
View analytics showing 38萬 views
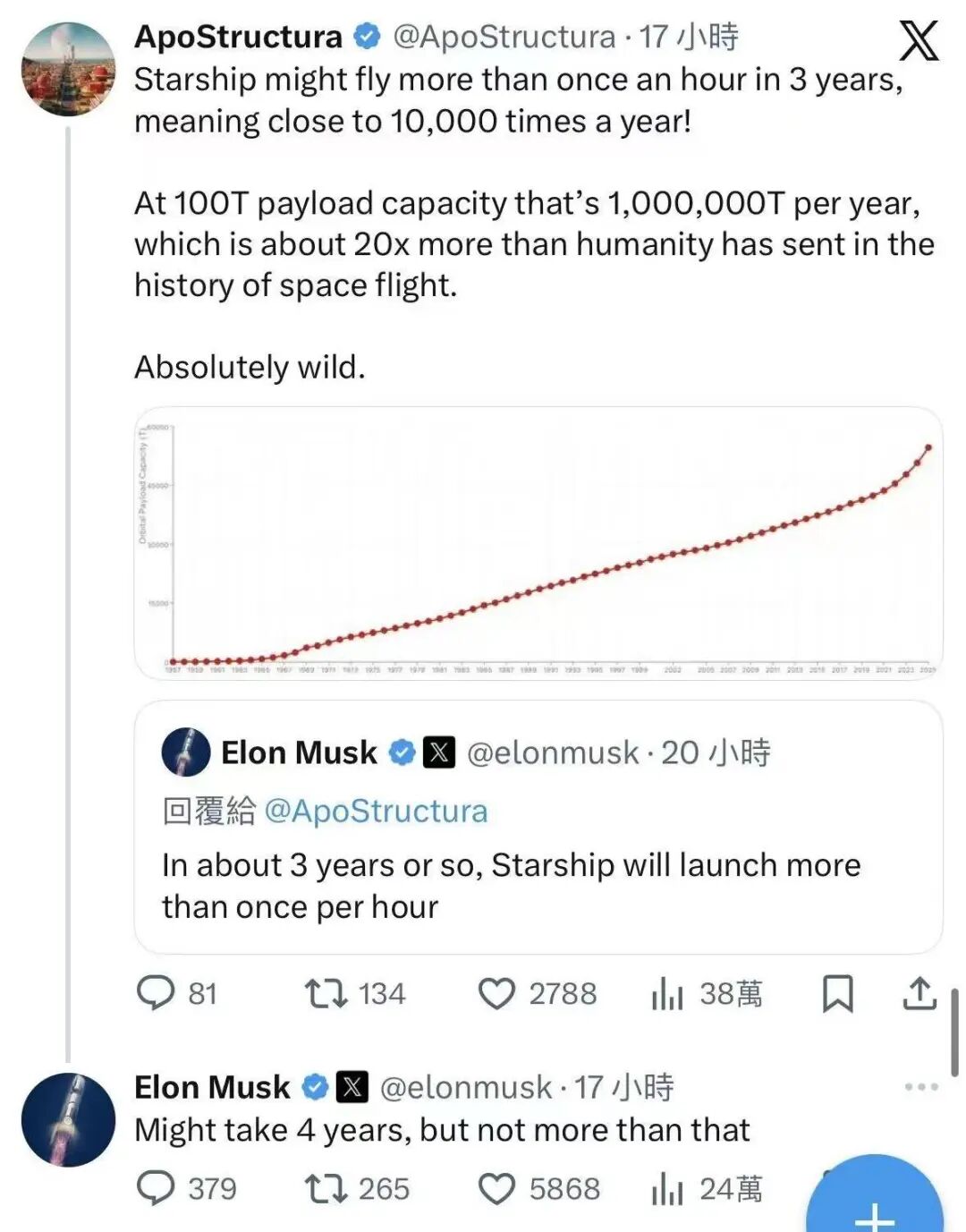point(667,993)
